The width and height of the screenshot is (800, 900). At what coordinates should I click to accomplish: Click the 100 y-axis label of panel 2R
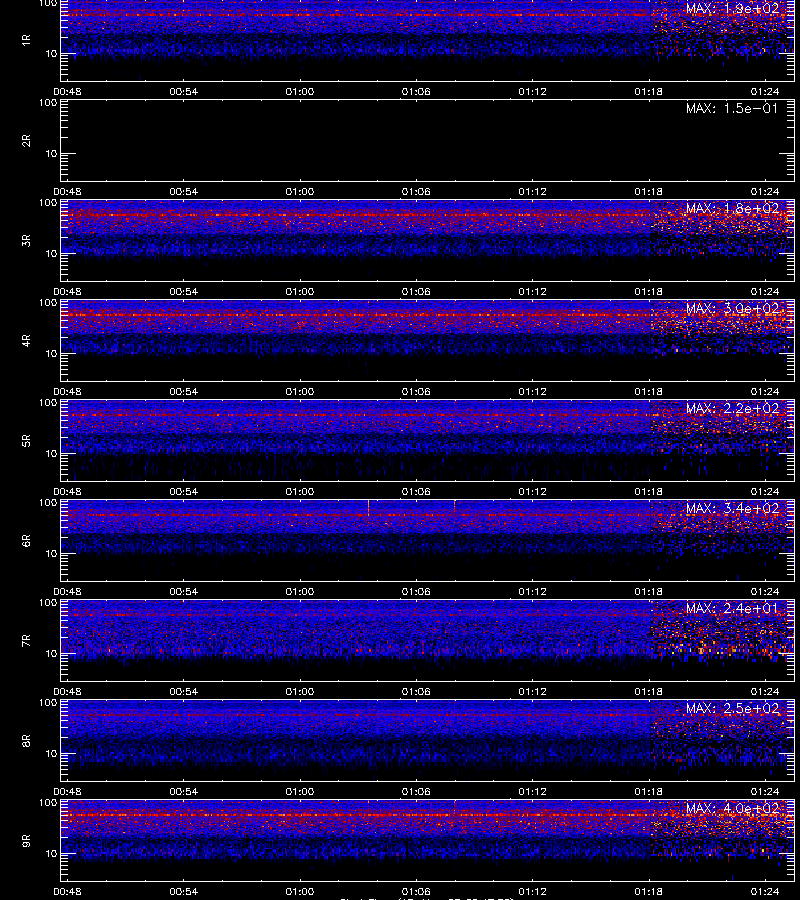(48, 103)
